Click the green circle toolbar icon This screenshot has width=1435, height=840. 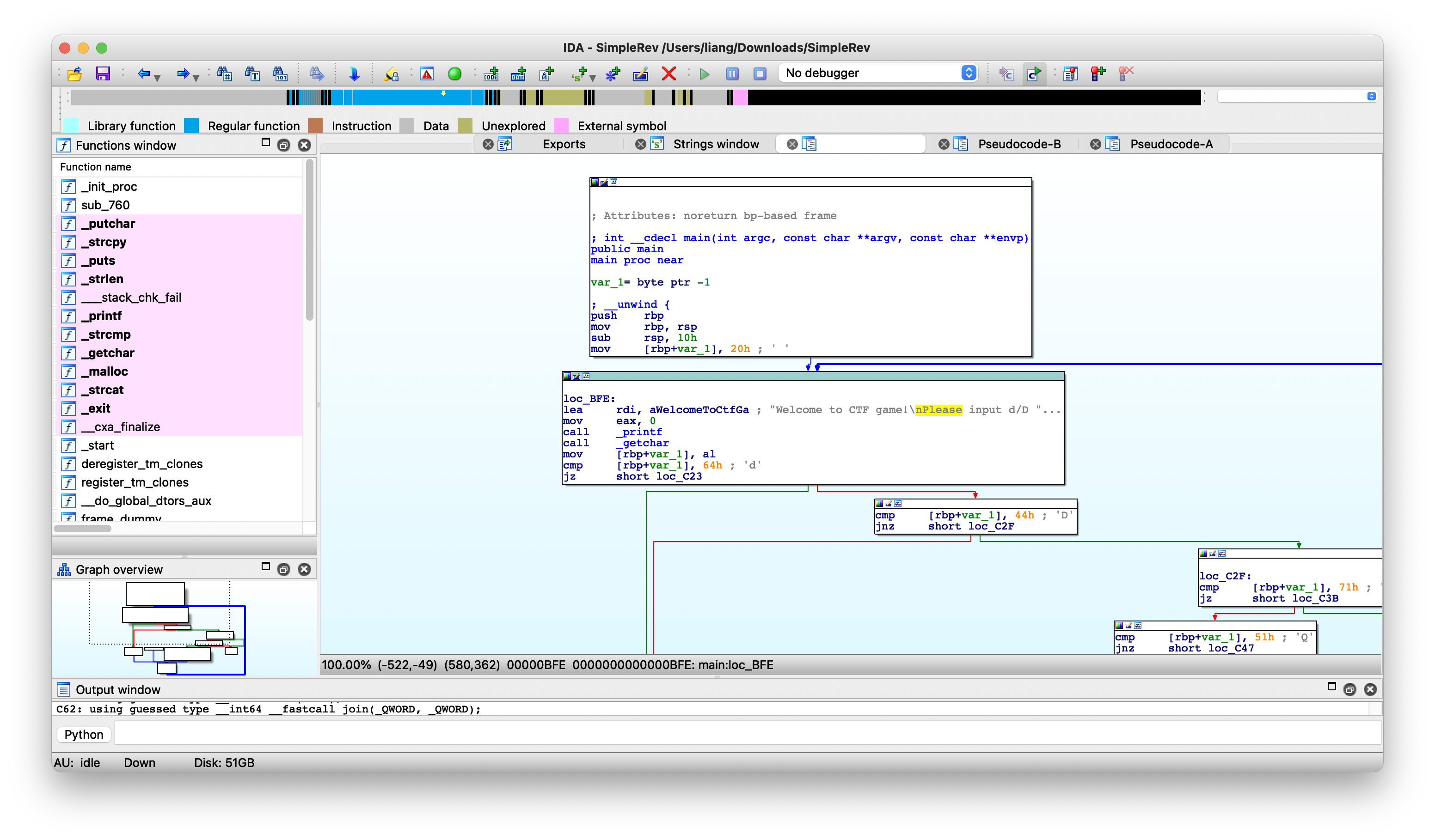click(454, 74)
